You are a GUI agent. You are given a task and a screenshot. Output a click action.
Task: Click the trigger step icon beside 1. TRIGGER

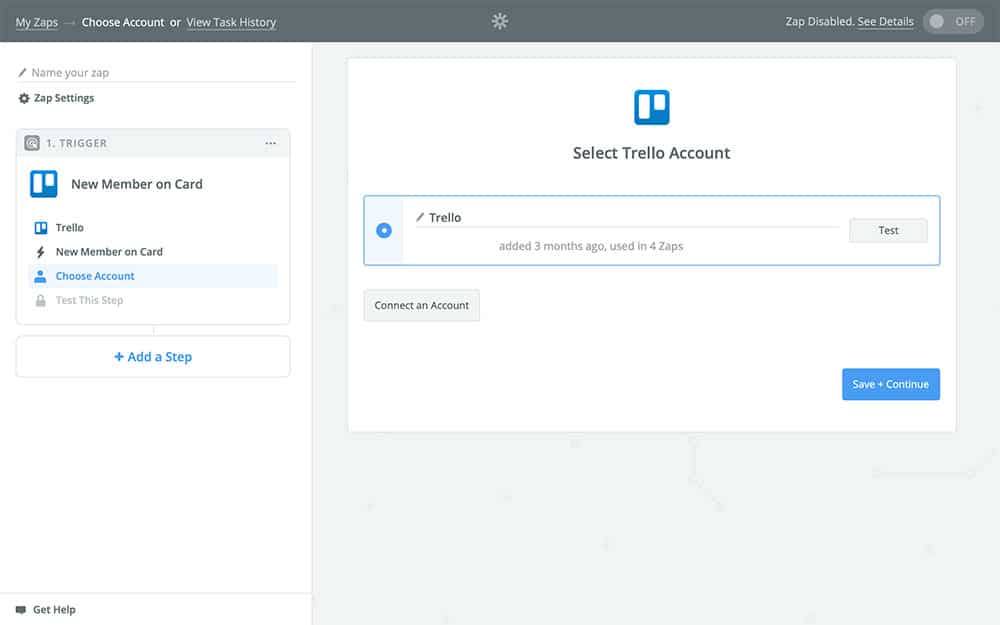tap(32, 143)
